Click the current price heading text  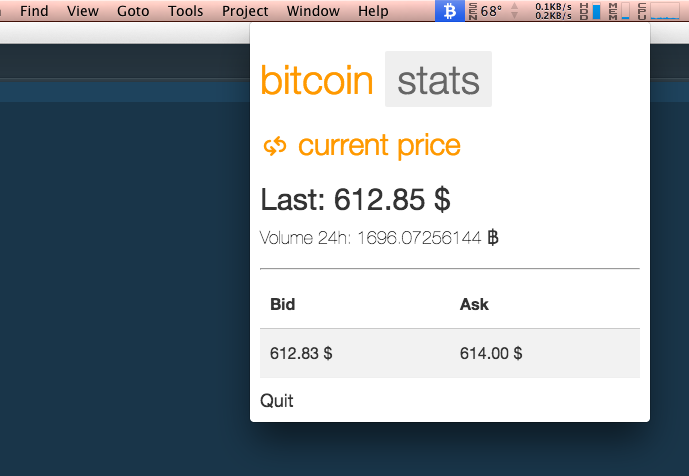pos(379,145)
